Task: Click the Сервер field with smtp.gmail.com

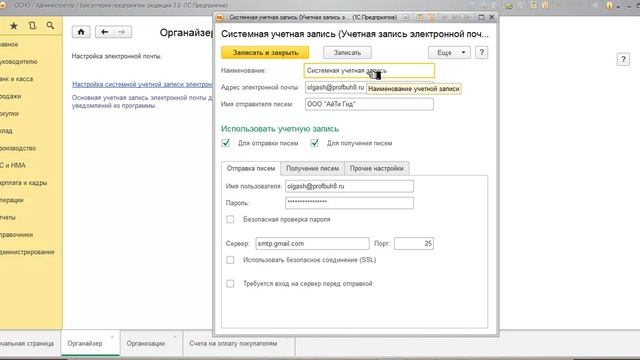Action: click(313, 243)
